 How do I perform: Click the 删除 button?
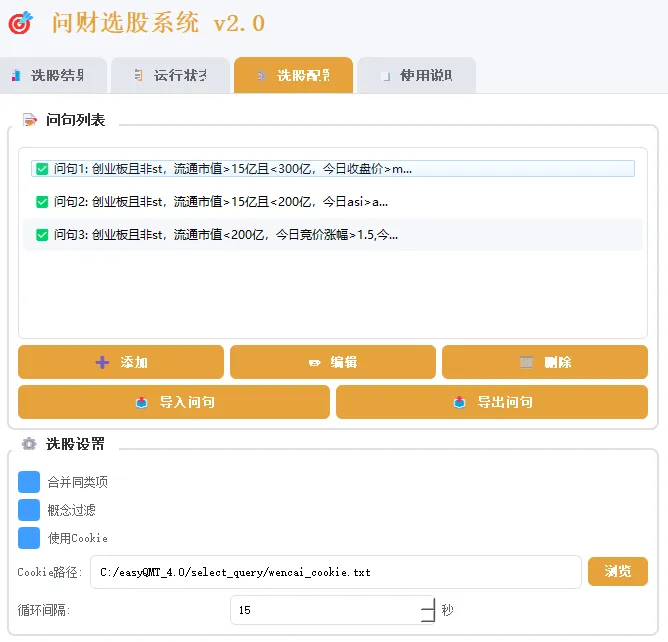point(545,362)
